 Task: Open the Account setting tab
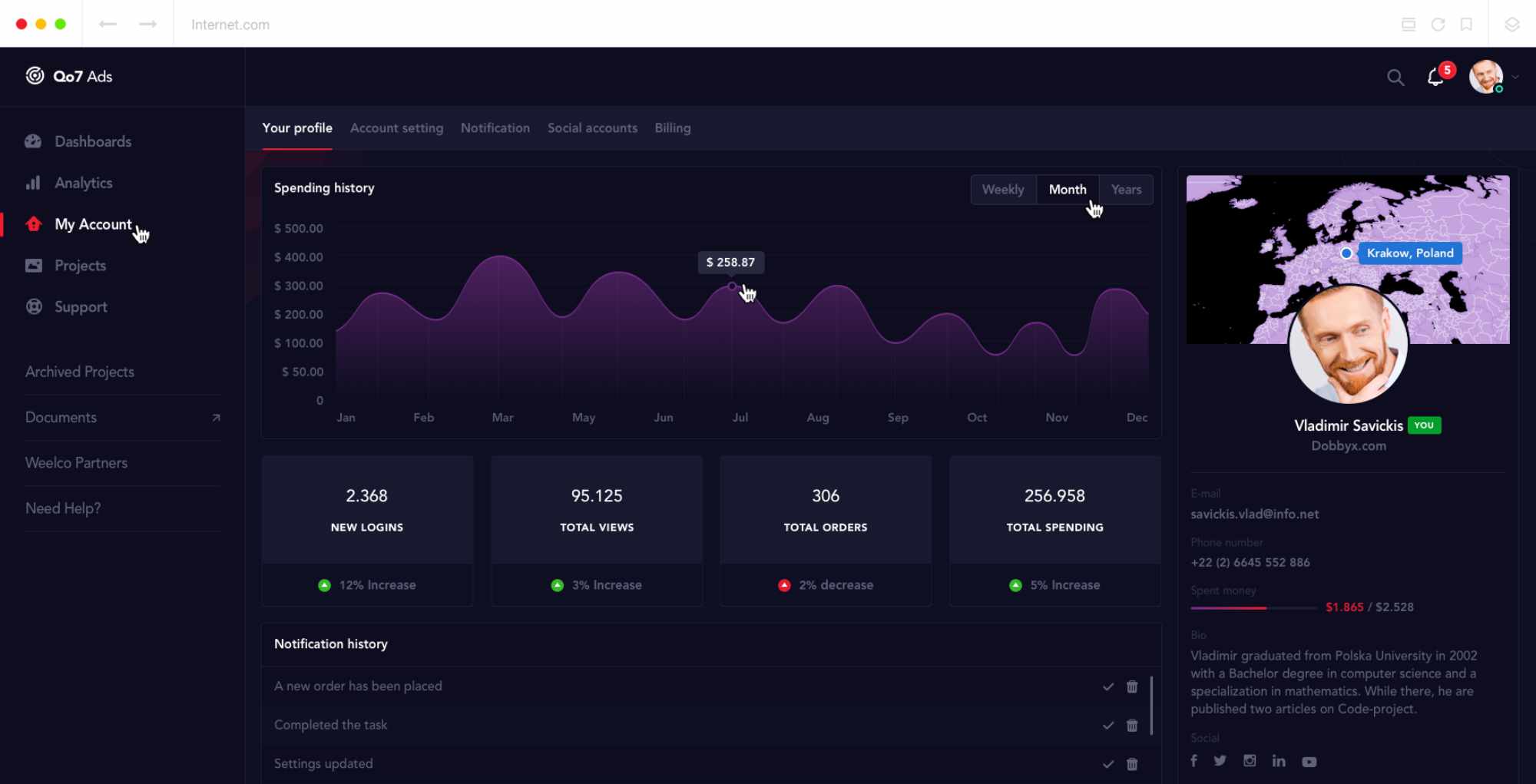(x=396, y=128)
